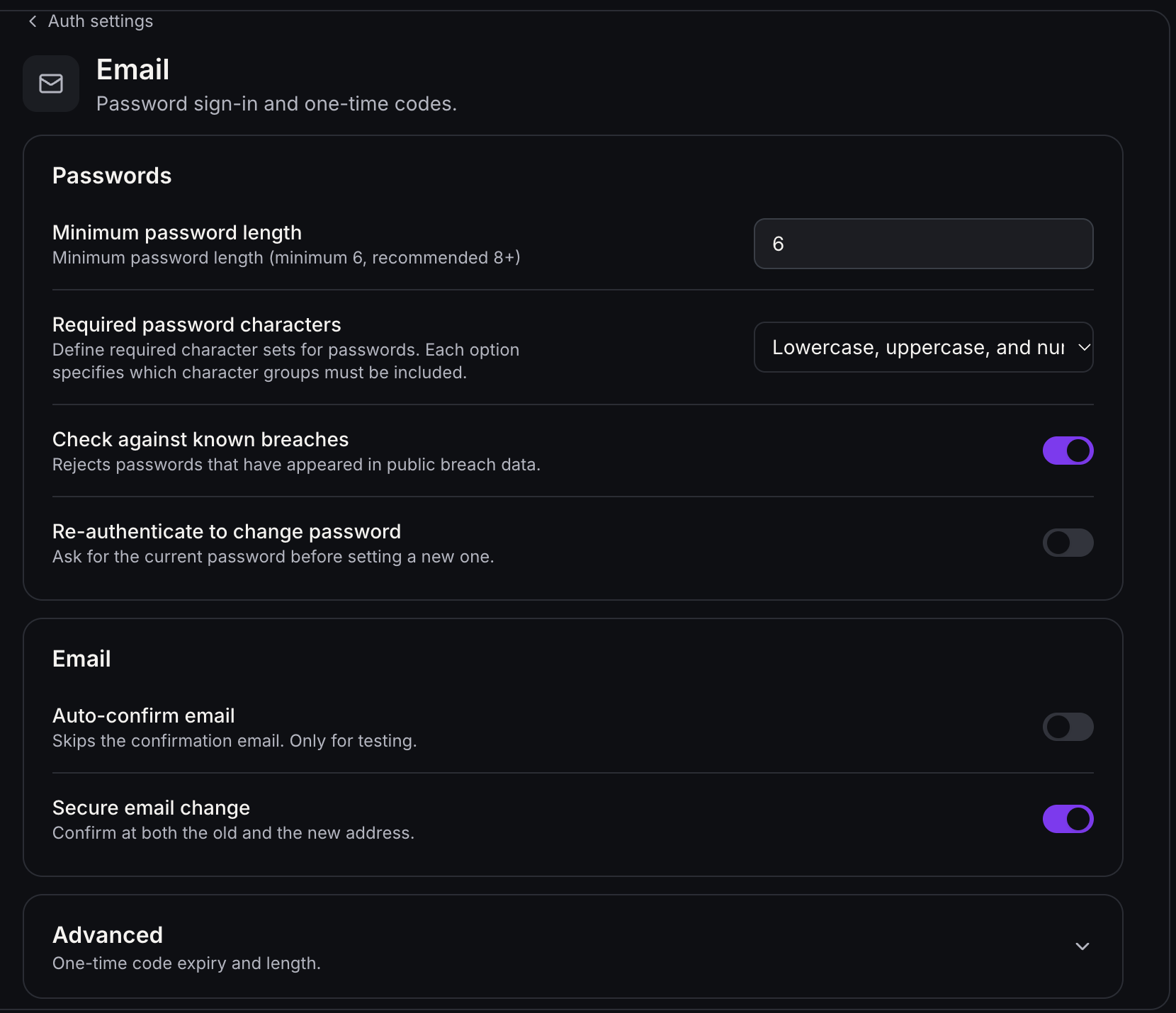Click One-time code expiry and length text
1176x1013 pixels.
point(186,963)
